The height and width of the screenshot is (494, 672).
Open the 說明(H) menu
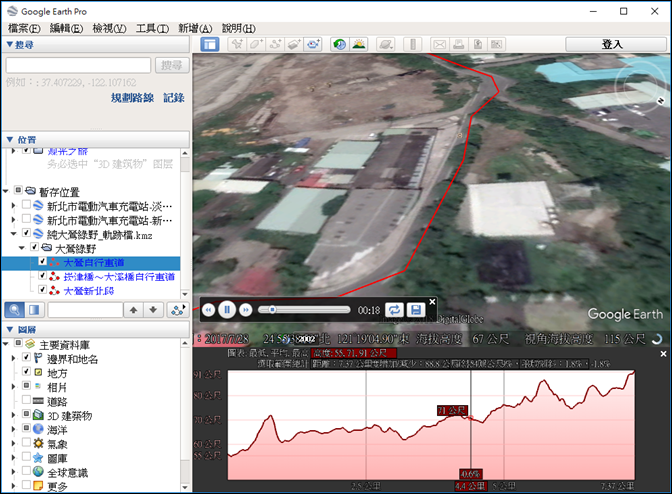coord(239,28)
